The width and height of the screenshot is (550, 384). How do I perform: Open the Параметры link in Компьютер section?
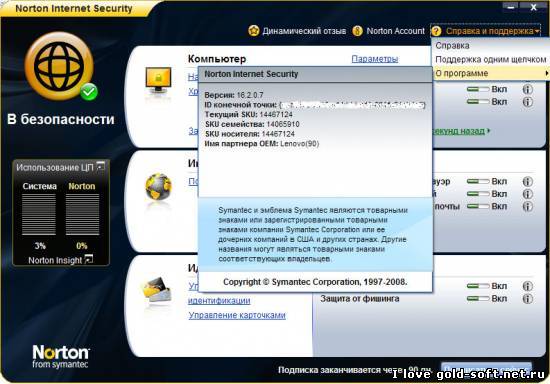[x=375, y=59]
